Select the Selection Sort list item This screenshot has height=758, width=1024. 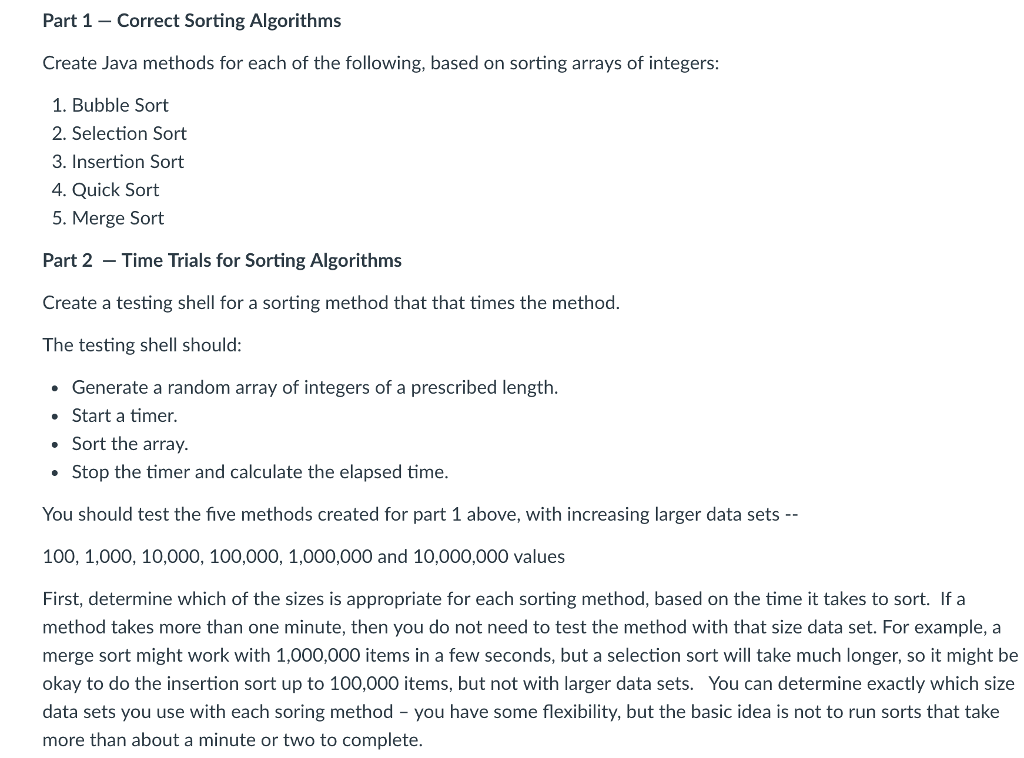click(129, 133)
